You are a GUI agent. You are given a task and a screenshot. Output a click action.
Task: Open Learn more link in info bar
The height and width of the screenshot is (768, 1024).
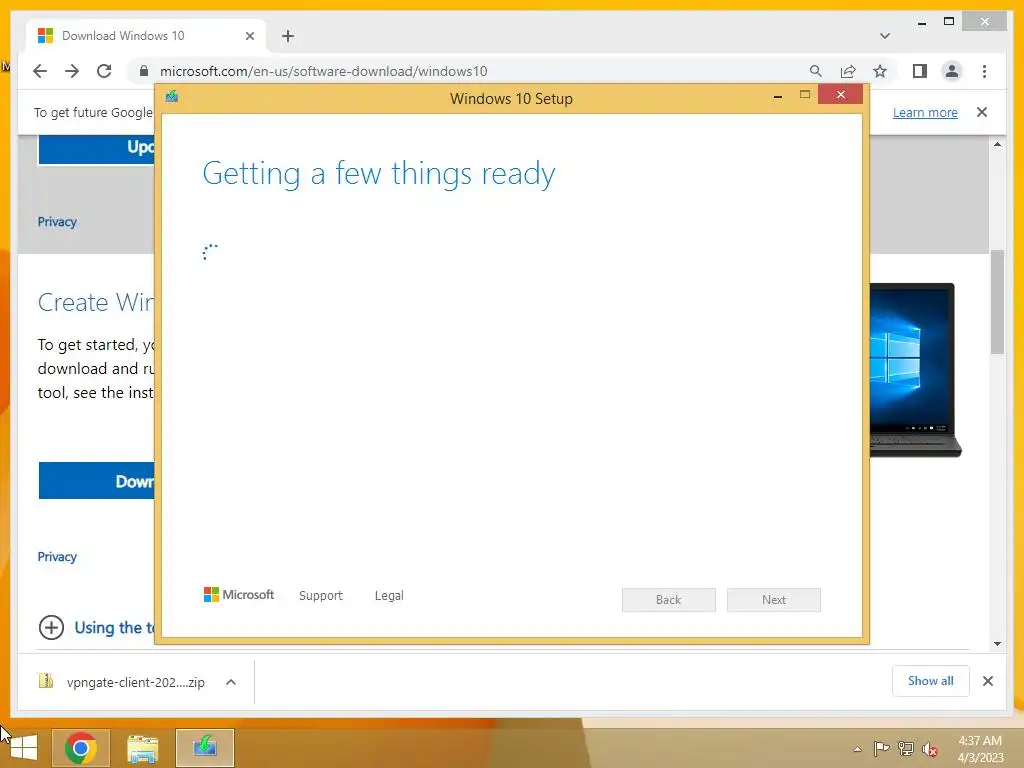(925, 112)
